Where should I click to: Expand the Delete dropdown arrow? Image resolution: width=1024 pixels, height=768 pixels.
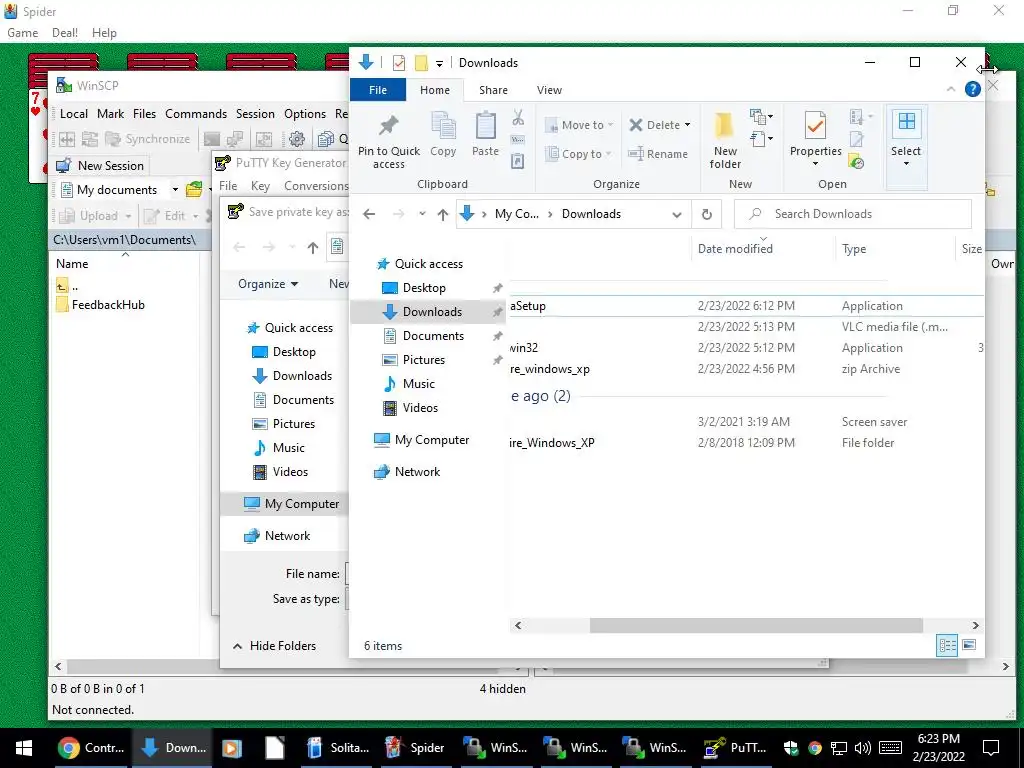(687, 125)
